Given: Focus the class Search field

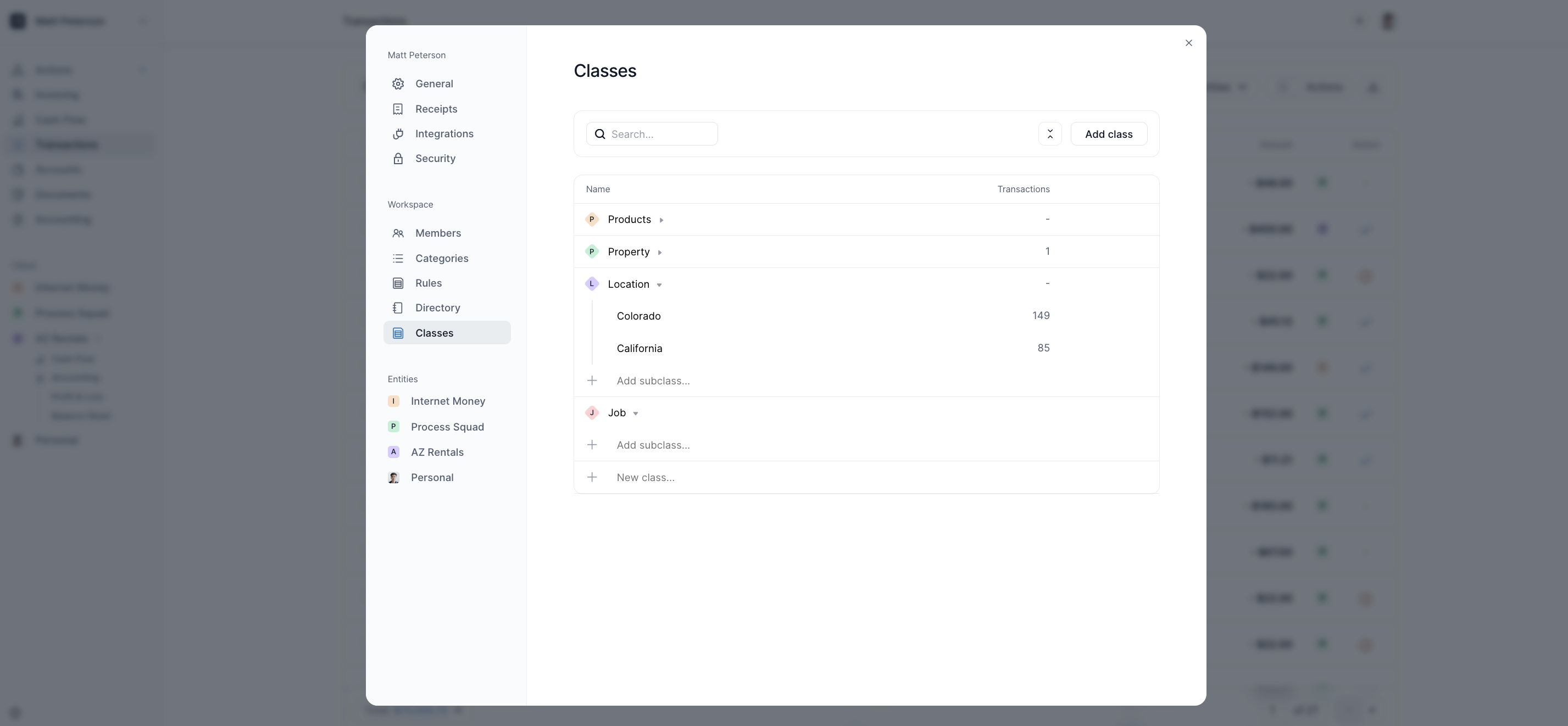Looking at the screenshot, I should click(660, 134).
